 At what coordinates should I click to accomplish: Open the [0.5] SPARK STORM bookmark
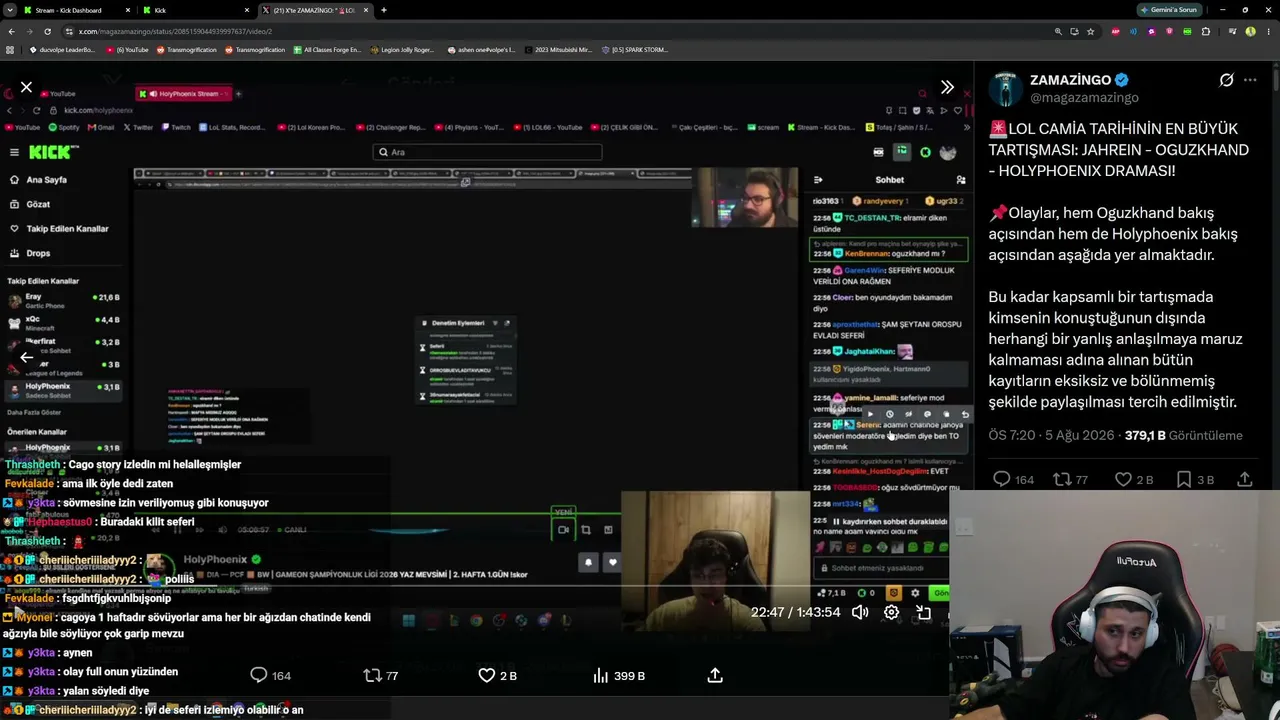(634, 50)
